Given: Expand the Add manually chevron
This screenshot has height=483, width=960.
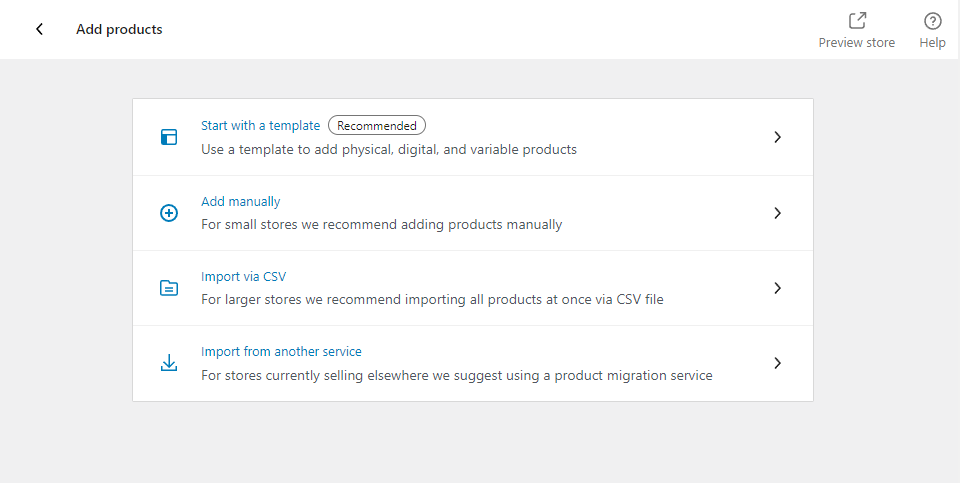Looking at the screenshot, I should click(x=778, y=213).
